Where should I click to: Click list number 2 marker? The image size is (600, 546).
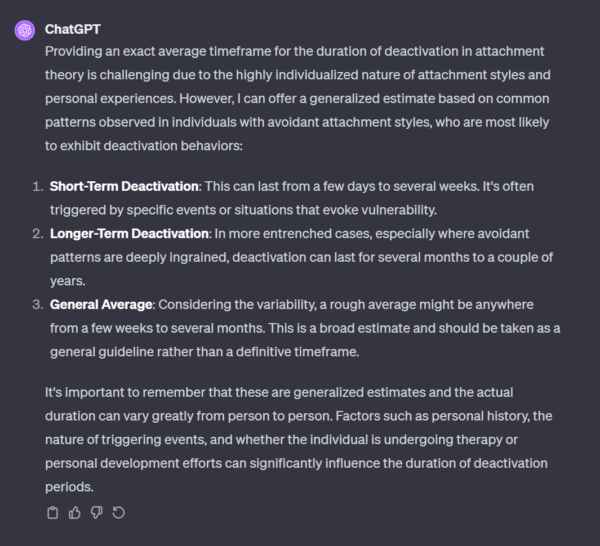38,233
